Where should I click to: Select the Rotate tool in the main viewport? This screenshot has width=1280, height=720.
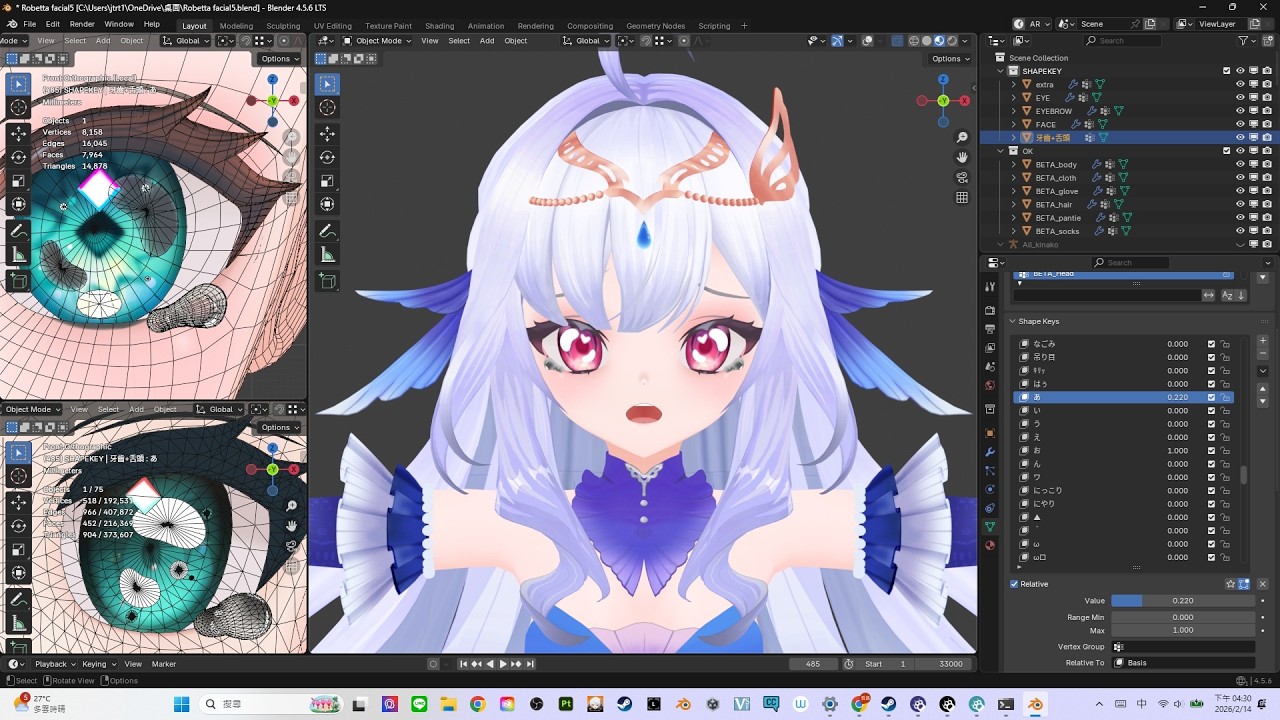(328, 157)
